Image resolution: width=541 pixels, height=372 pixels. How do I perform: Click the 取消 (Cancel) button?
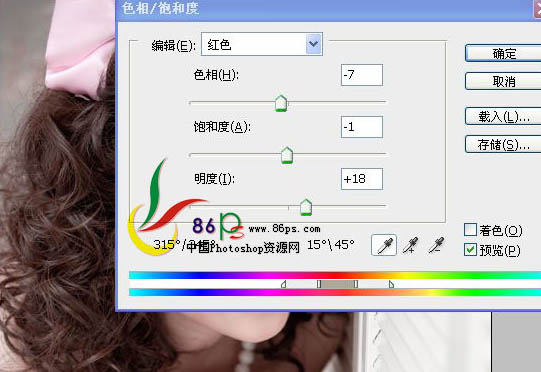503,81
